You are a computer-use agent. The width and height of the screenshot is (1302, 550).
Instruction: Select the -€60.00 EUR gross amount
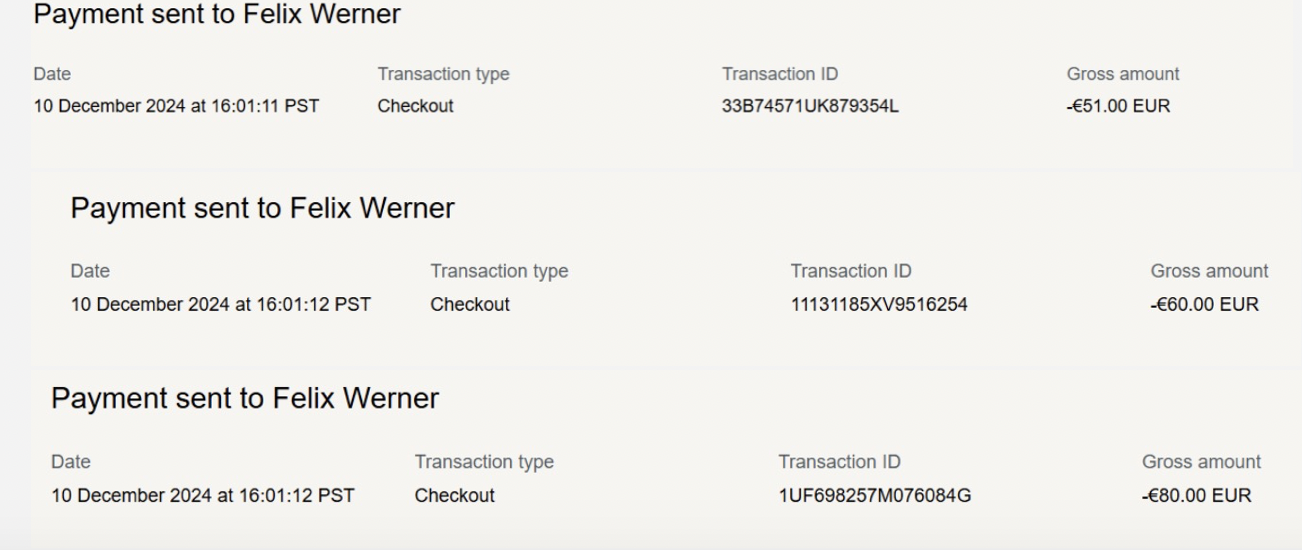(x=1204, y=305)
